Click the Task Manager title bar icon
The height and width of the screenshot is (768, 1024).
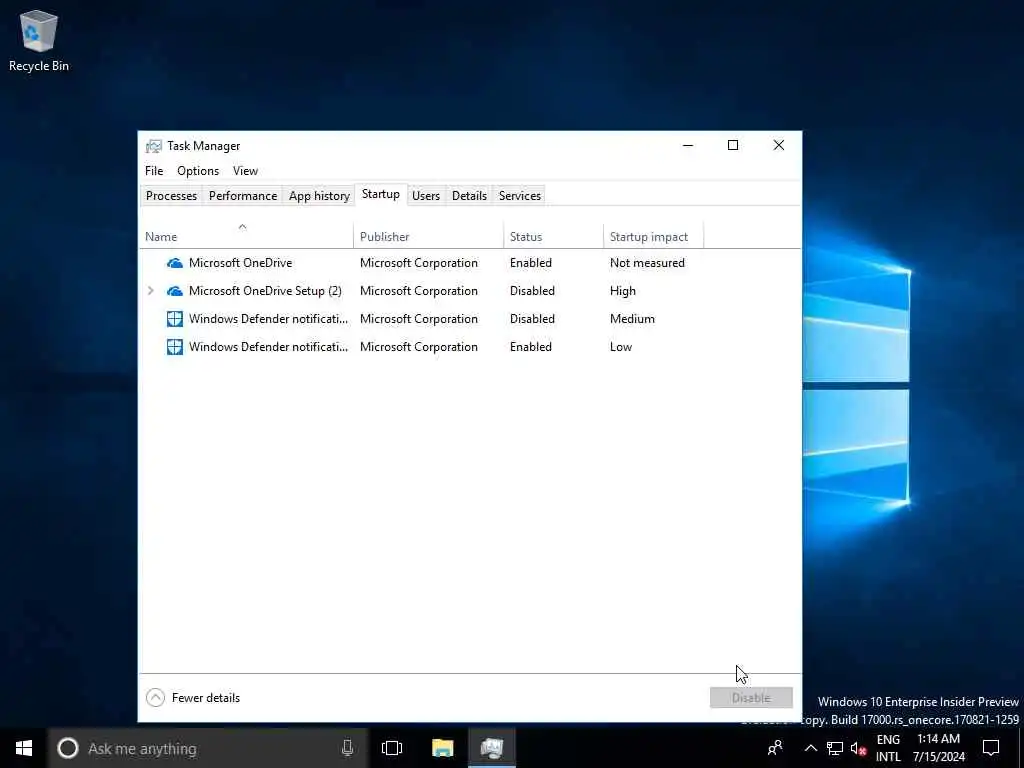[x=153, y=146]
